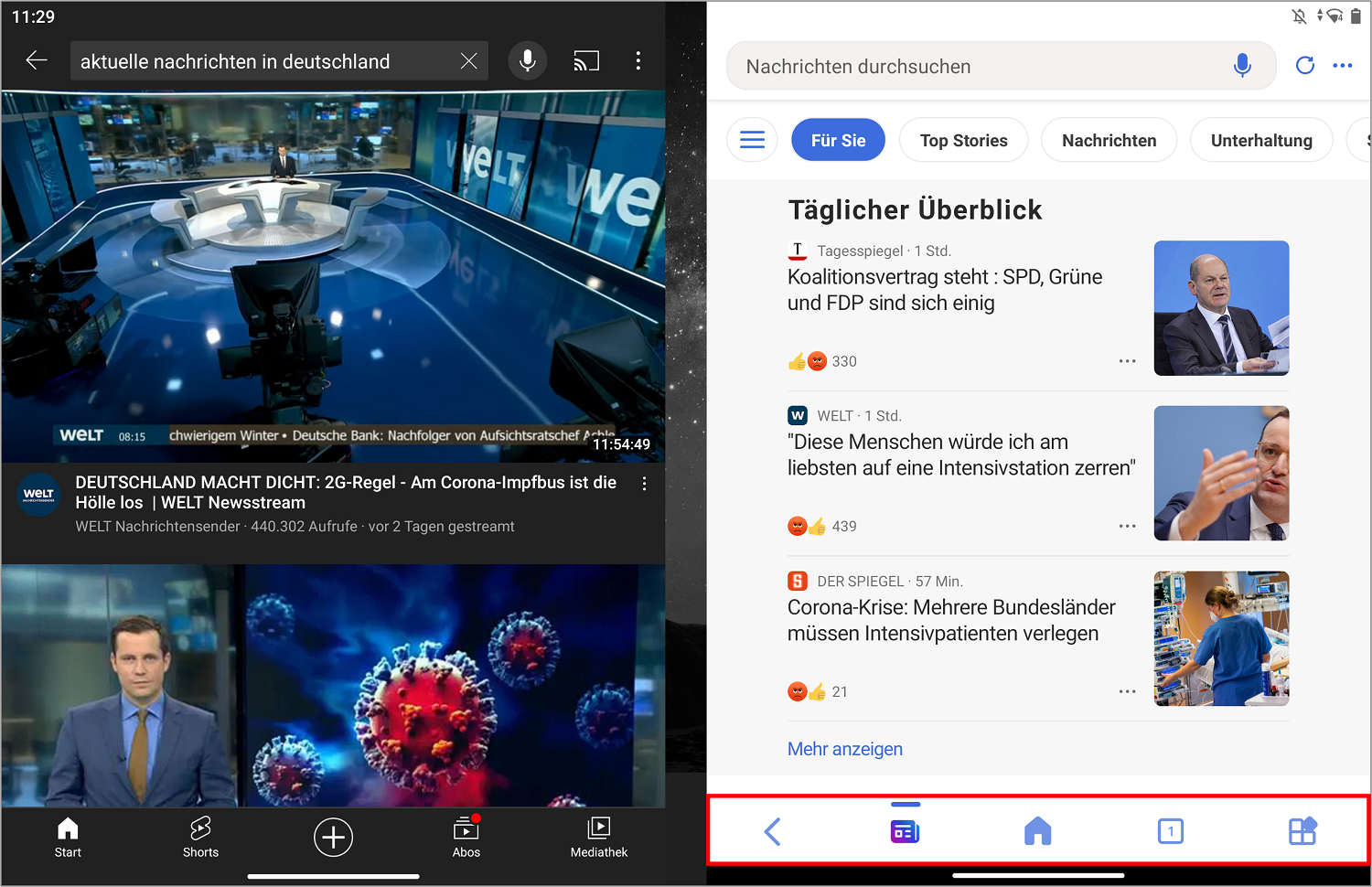The width and height of the screenshot is (1372, 887).
Task: View reactions on the WELT article (439)
Action: click(822, 526)
